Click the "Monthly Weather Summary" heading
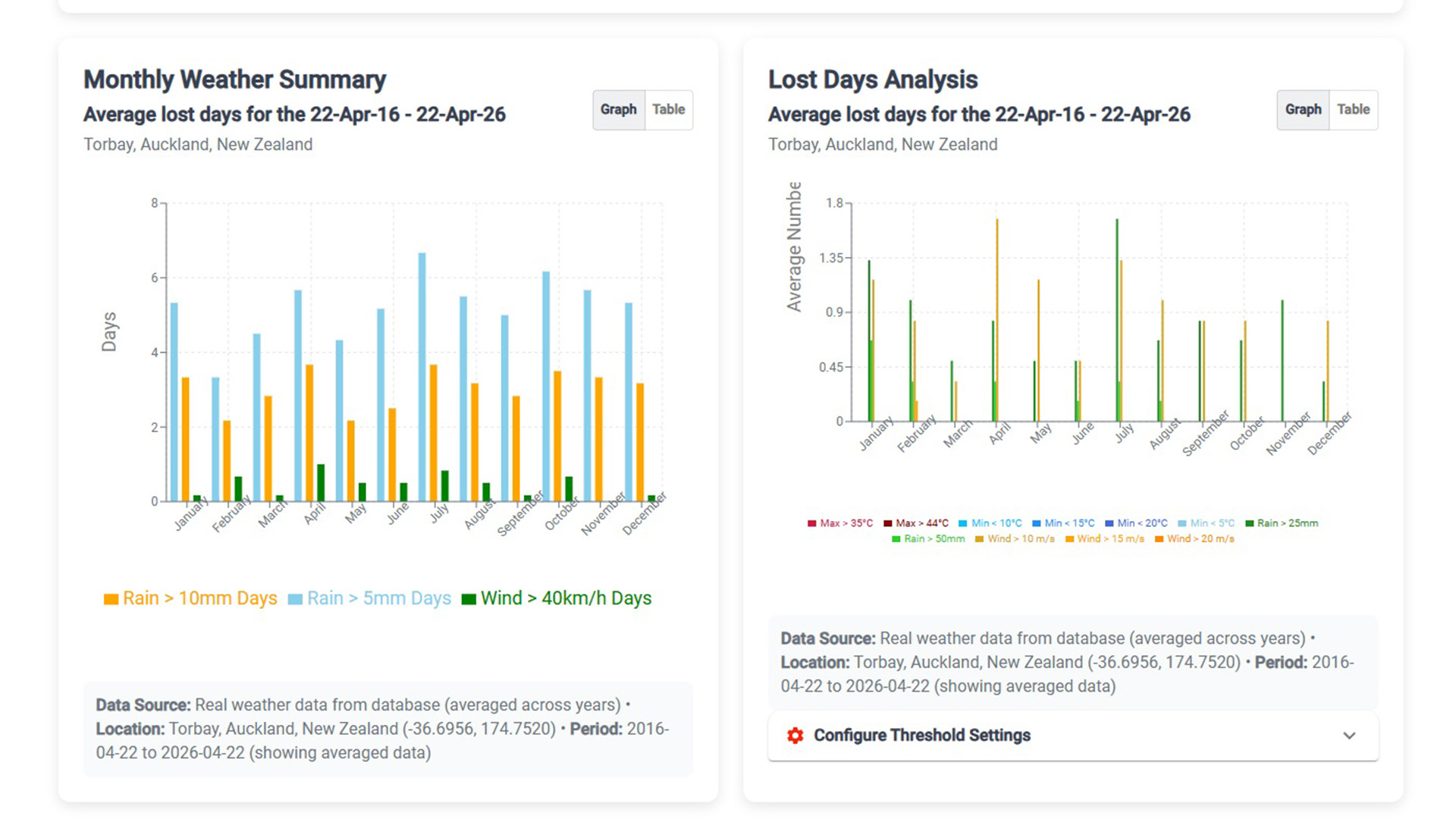 [234, 80]
